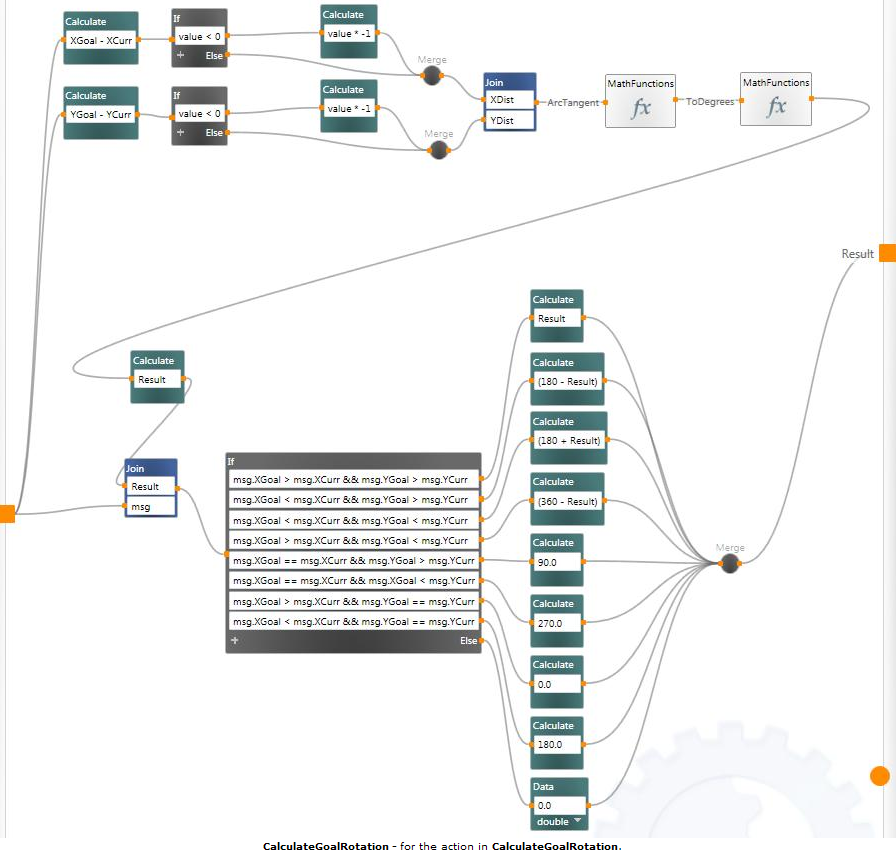Edit the 0.0 value in Calculate block

point(557,684)
